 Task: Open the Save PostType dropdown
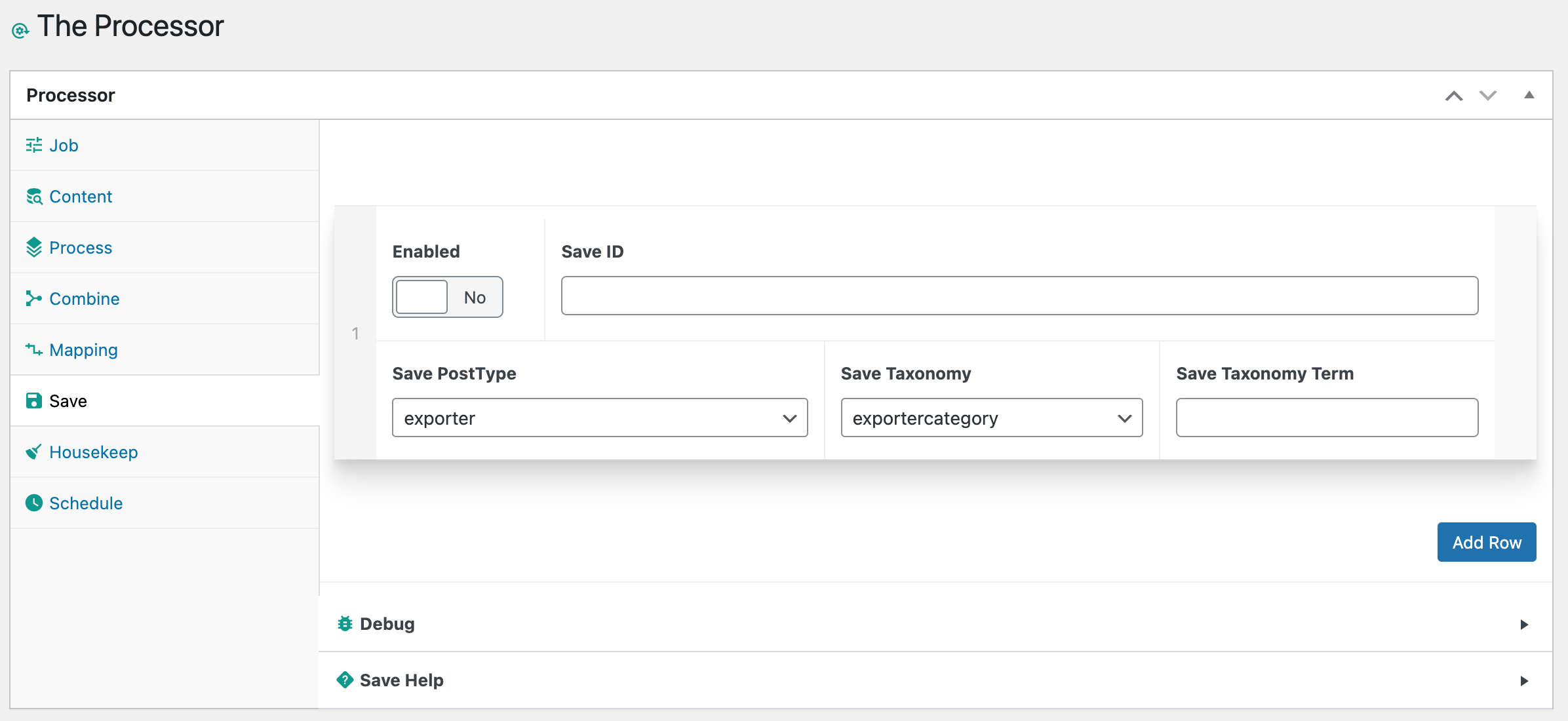tap(599, 418)
